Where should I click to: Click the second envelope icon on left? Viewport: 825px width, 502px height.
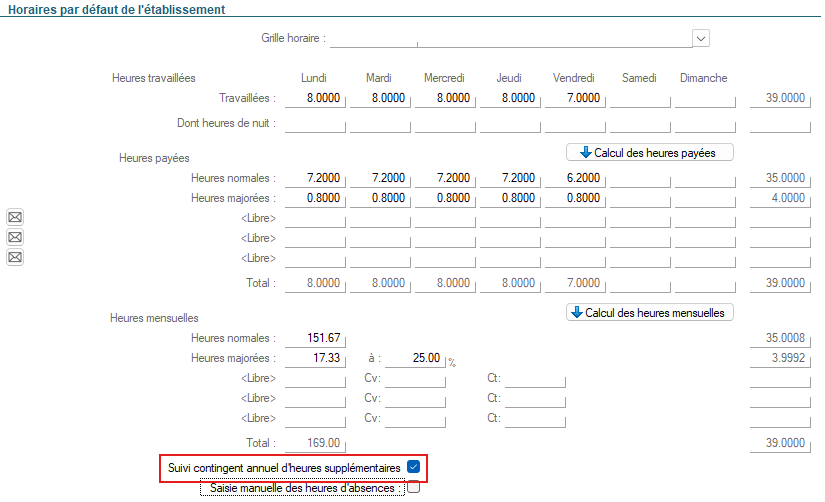15,238
